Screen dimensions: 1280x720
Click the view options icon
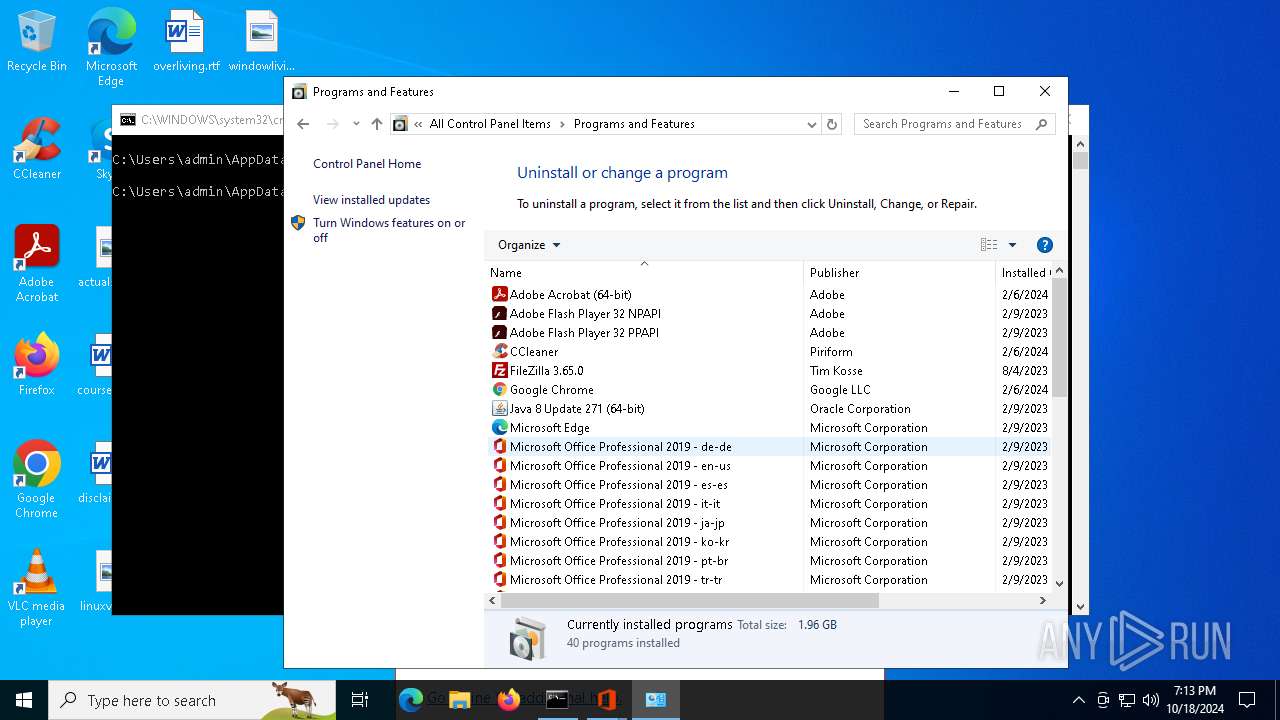pos(989,245)
